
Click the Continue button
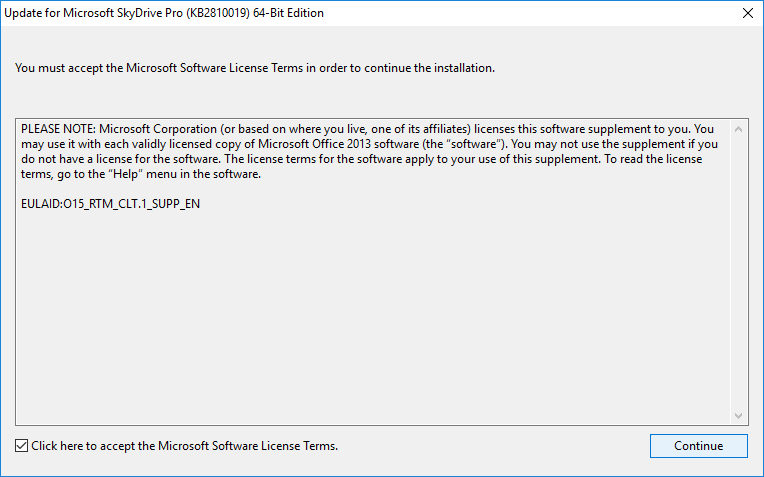click(698, 446)
